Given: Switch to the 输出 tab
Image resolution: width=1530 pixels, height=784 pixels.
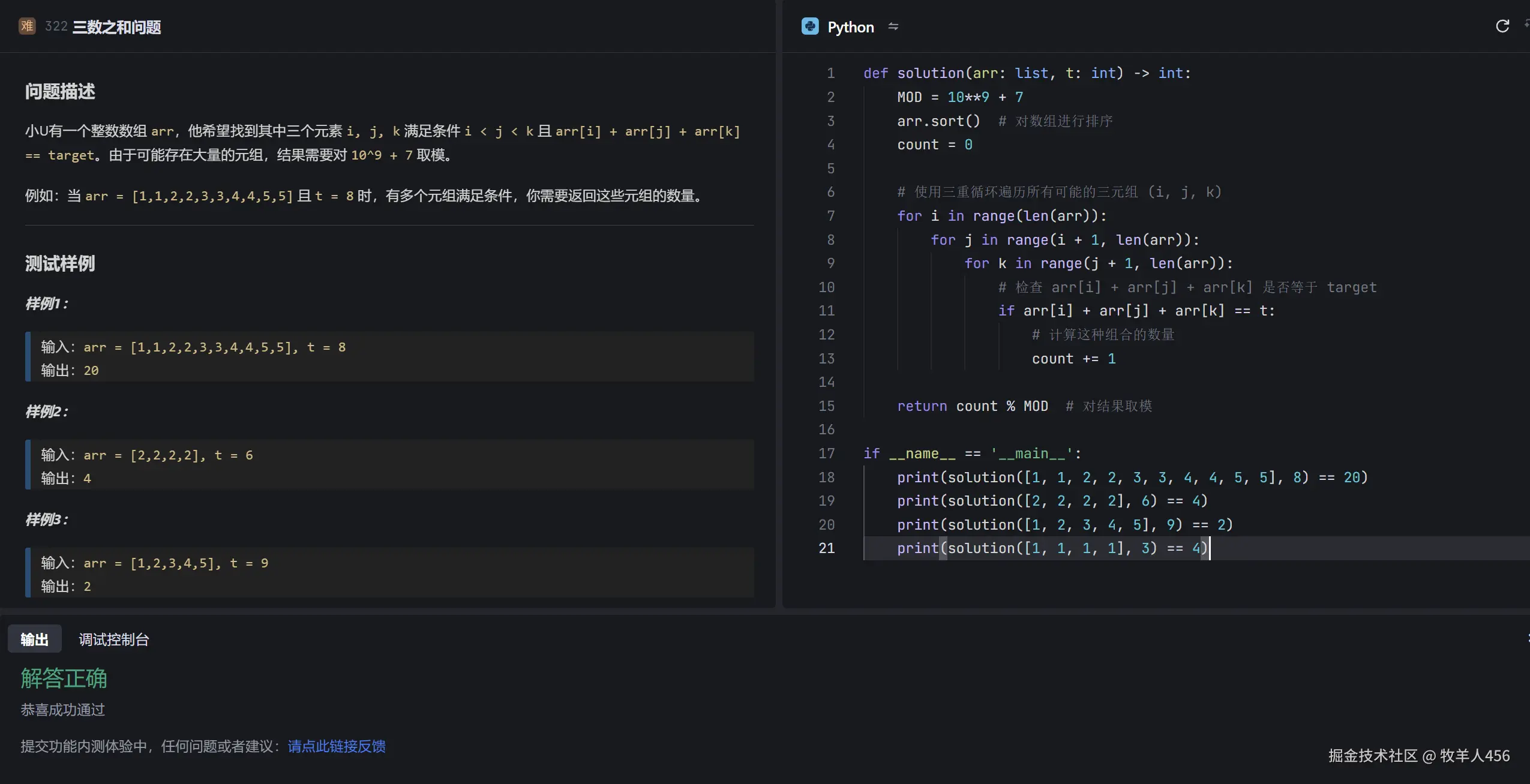Looking at the screenshot, I should click(x=34, y=639).
